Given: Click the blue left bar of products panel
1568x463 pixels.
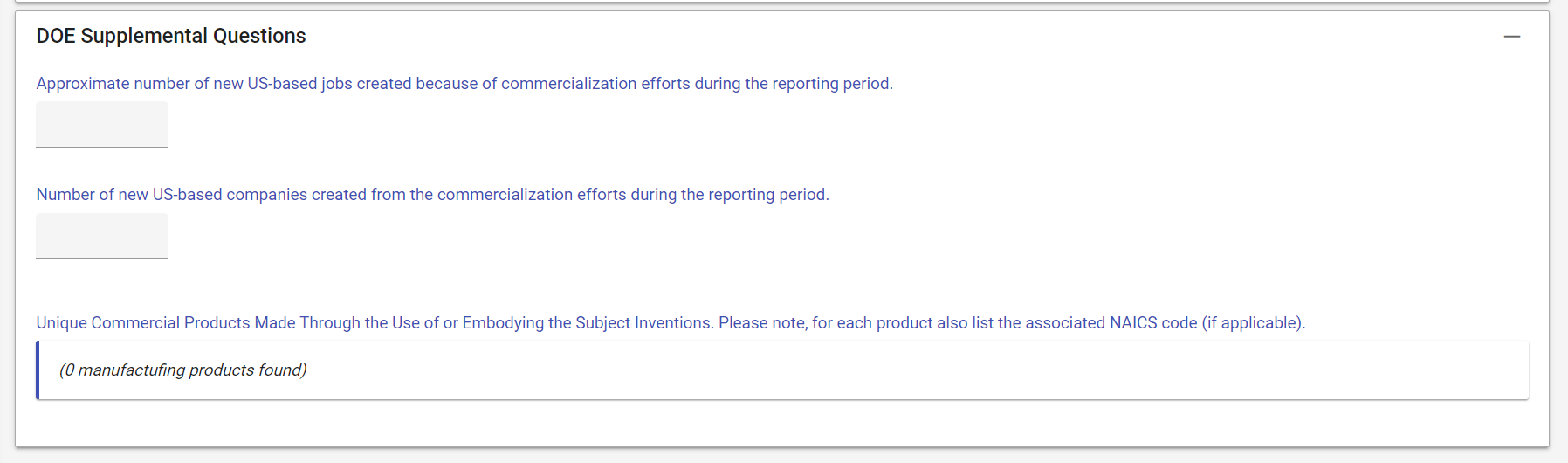Looking at the screenshot, I should (x=38, y=370).
